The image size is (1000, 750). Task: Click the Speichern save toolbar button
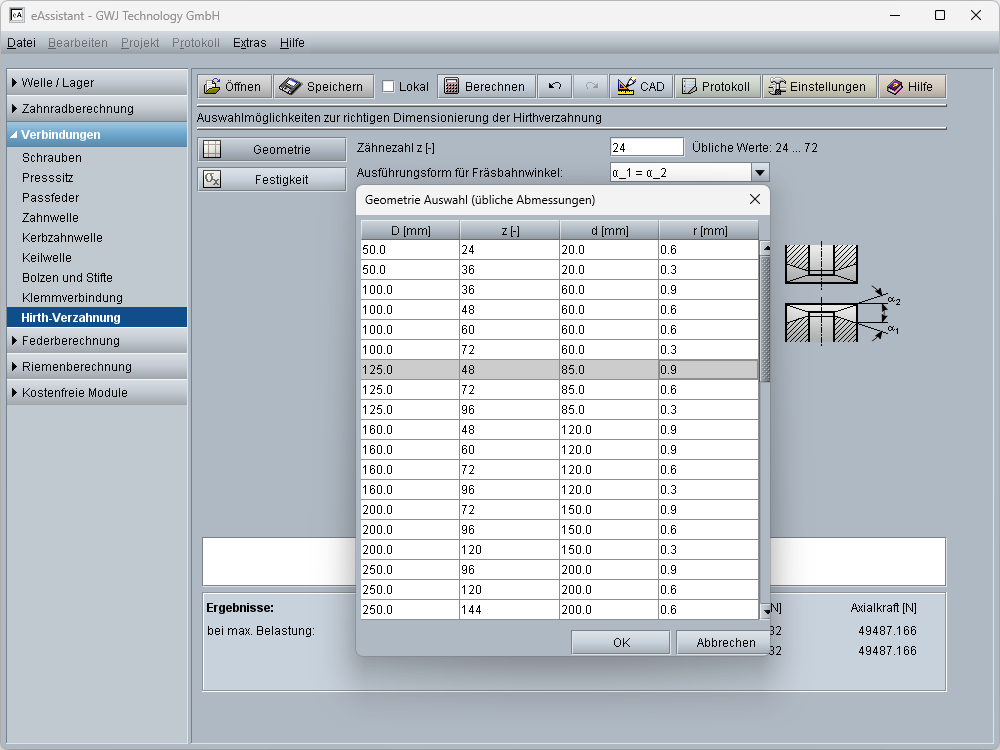pyautogui.click(x=324, y=87)
